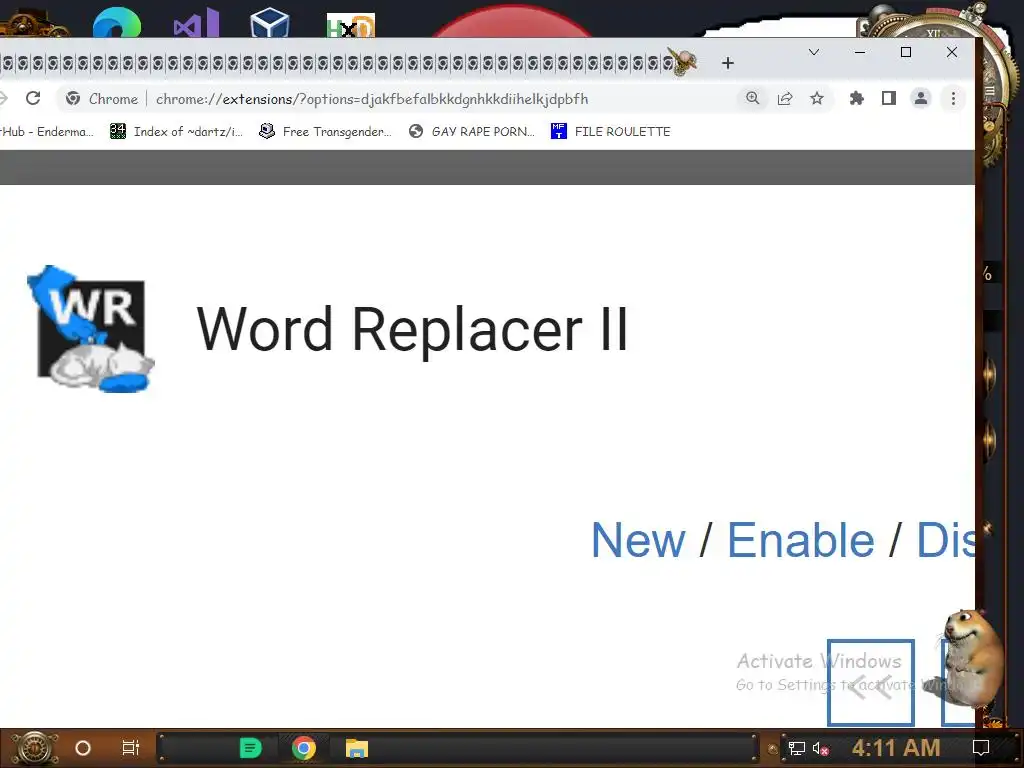Screen dimensions: 1024x768
Task: Open VirtualBox desktop icon
Action: pos(270,23)
